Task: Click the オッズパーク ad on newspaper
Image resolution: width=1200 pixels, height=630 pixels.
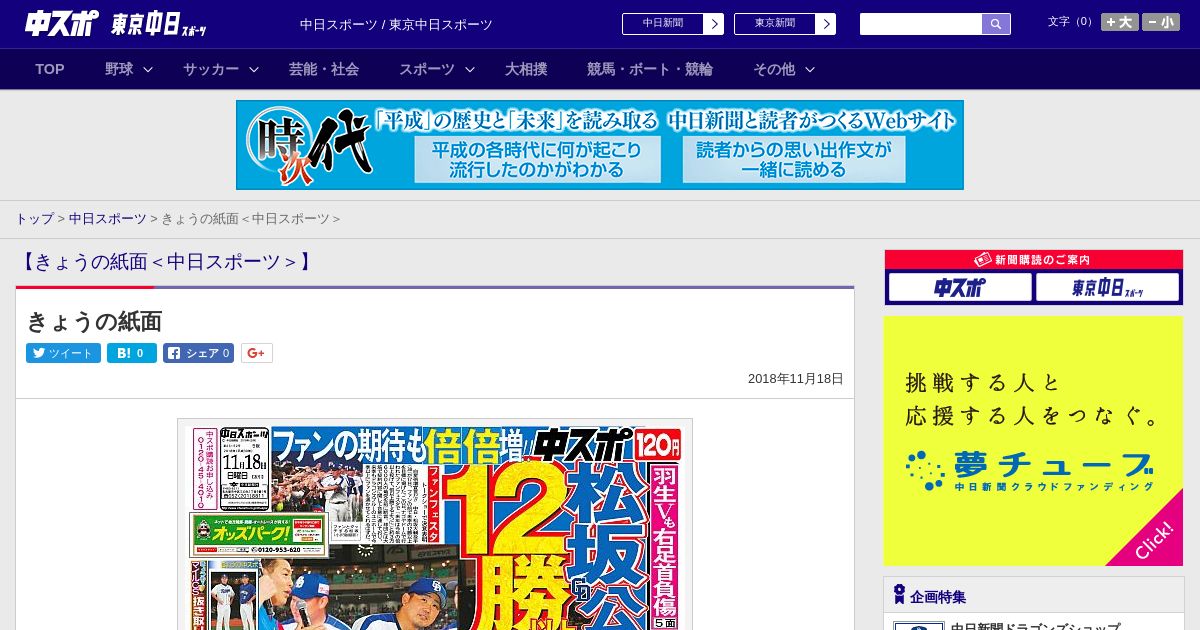Action: pos(259,535)
